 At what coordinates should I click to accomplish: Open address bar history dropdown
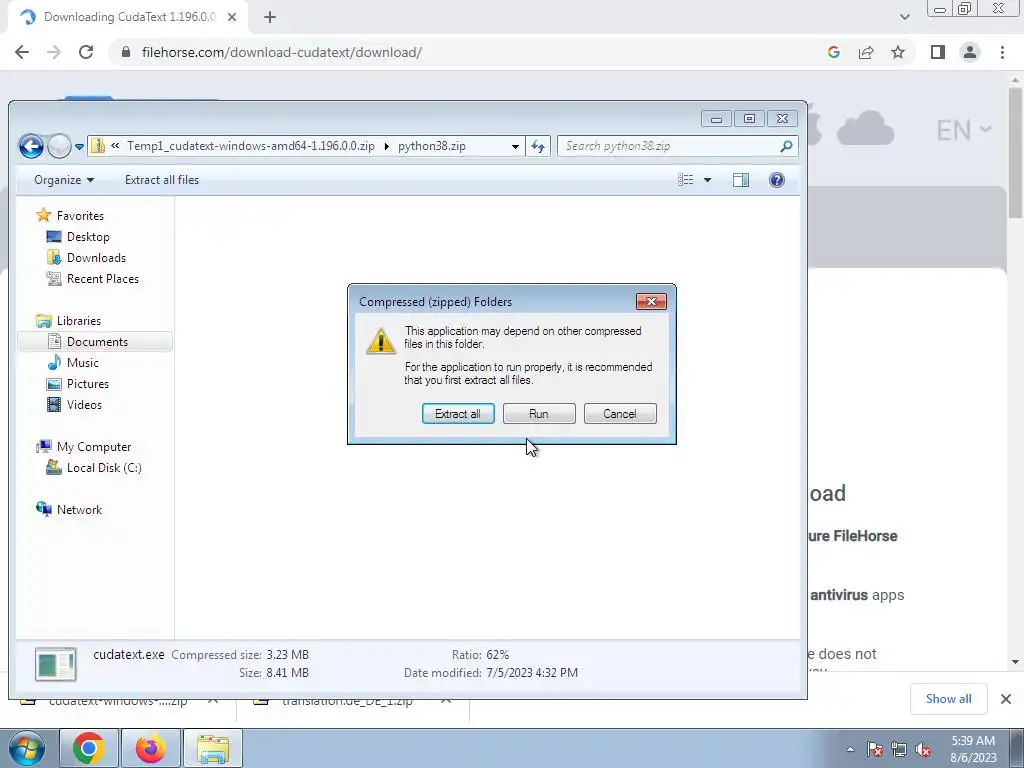[x=515, y=146]
